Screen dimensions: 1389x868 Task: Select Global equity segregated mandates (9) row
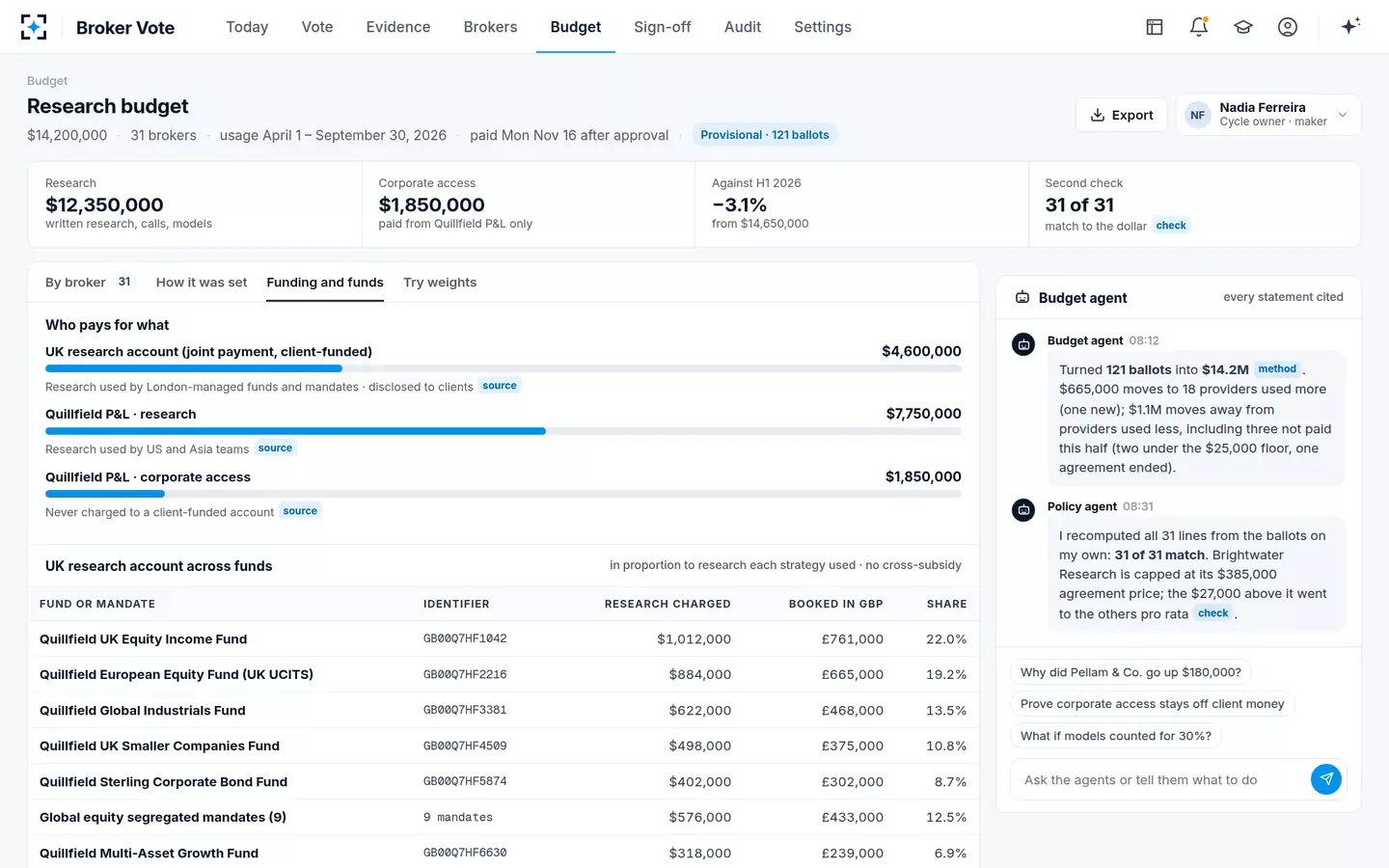pos(504,818)
